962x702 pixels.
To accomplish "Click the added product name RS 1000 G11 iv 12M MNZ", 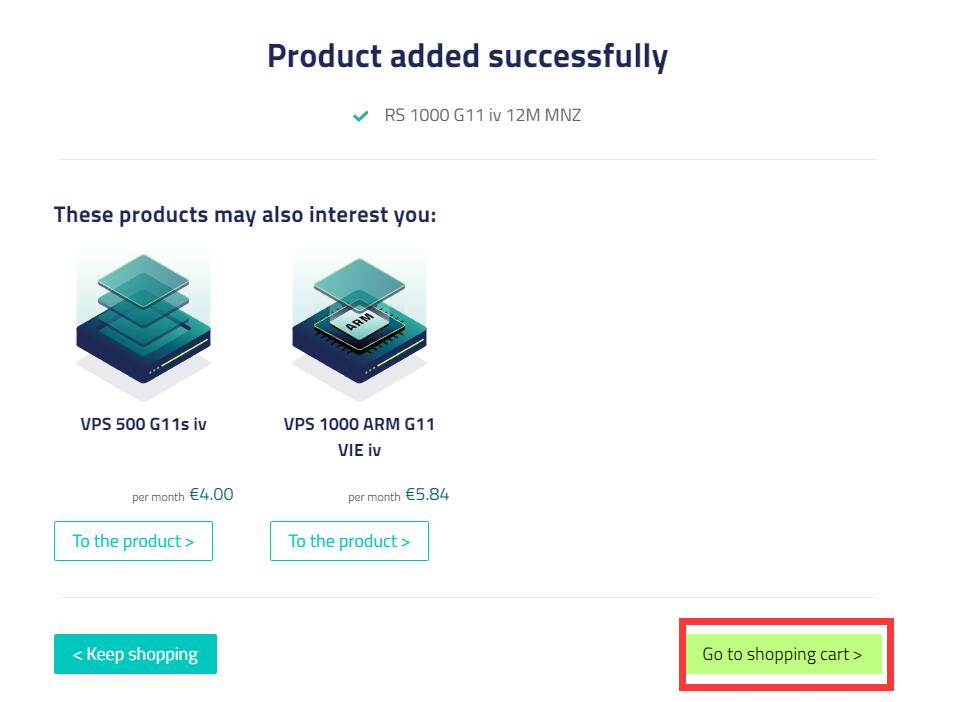I will tap(482, 116).
